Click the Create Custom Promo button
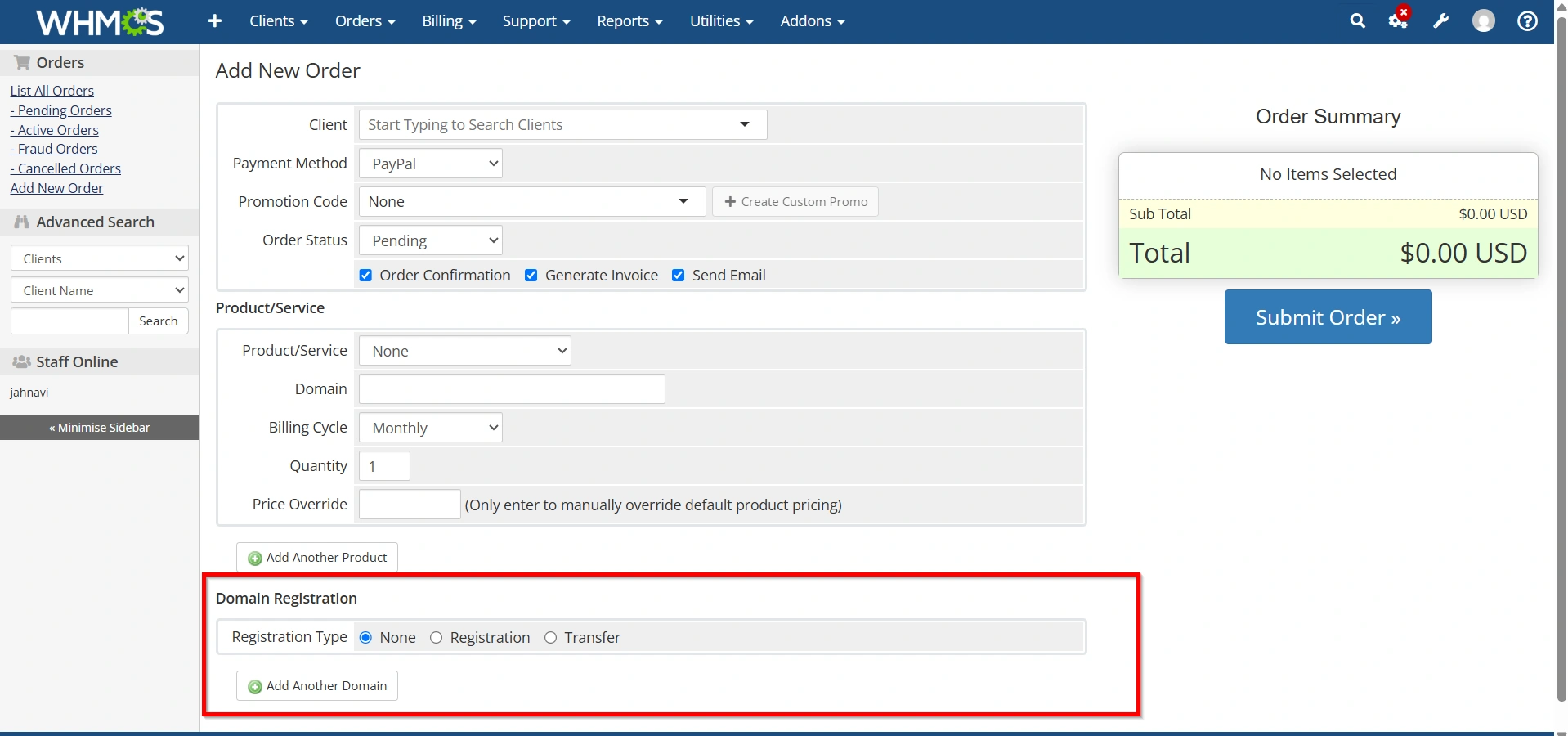Image resolution: width=1568 pixels, height=736 pixels. click(x=795, y=202)
